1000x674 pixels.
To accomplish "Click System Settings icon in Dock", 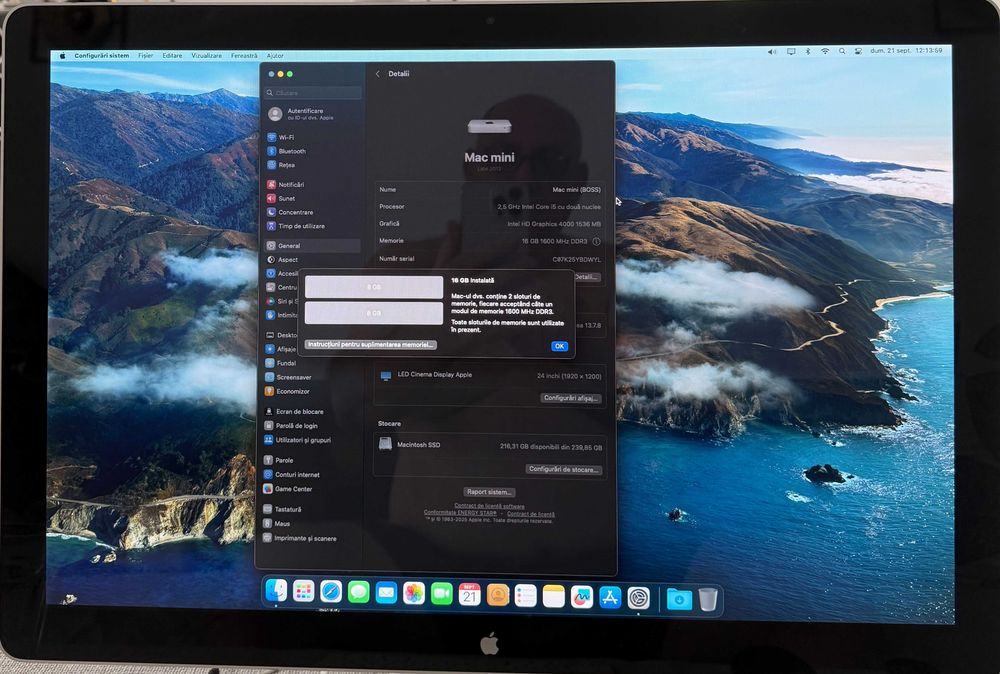I will pyautogui.click(x=638, y=598).
